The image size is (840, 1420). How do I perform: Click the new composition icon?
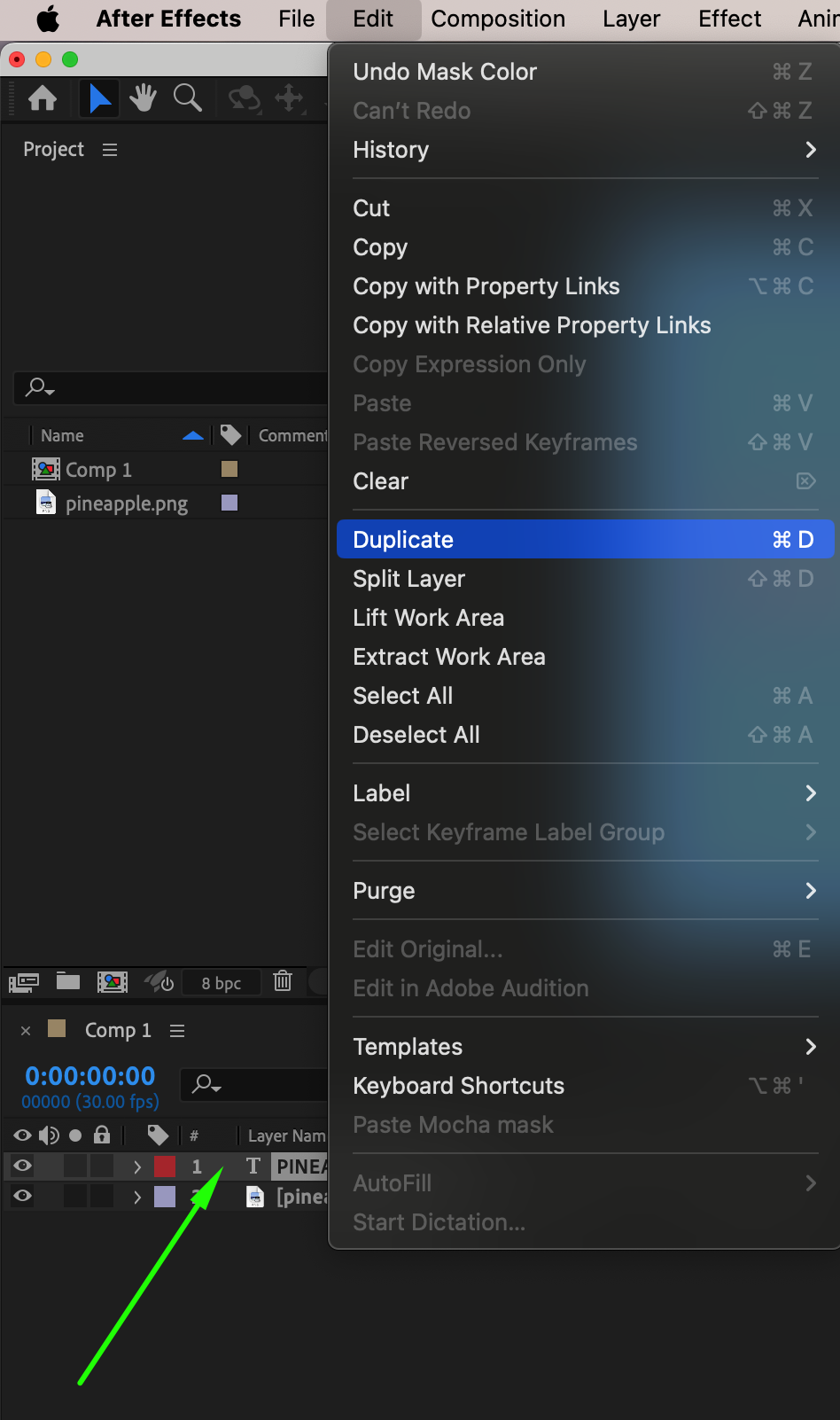pos(113,981)
